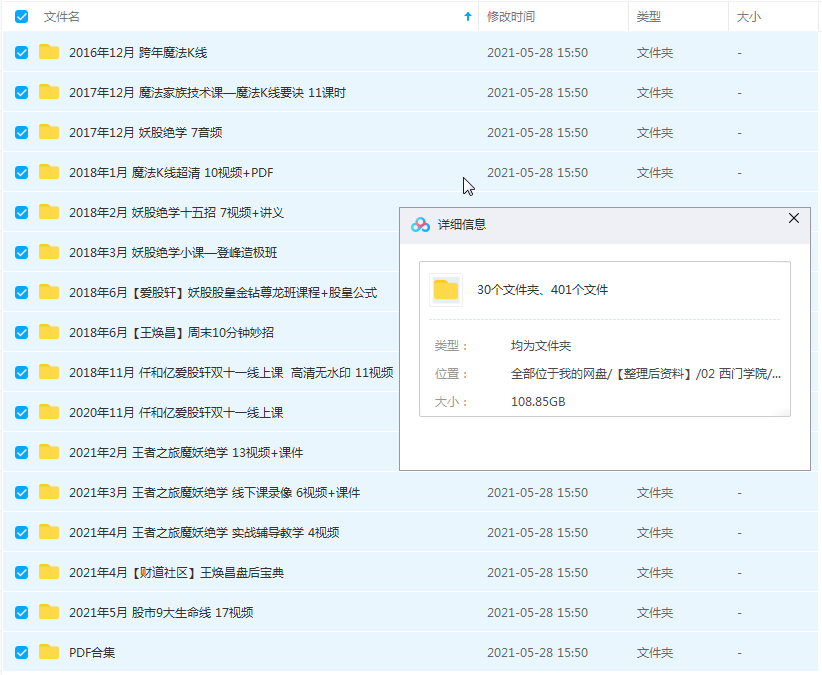Click folder icon of 2020年11月 仟和亿爱股轩双十一上课
This screenshot has height=675, width=822.
coord(49,412)
